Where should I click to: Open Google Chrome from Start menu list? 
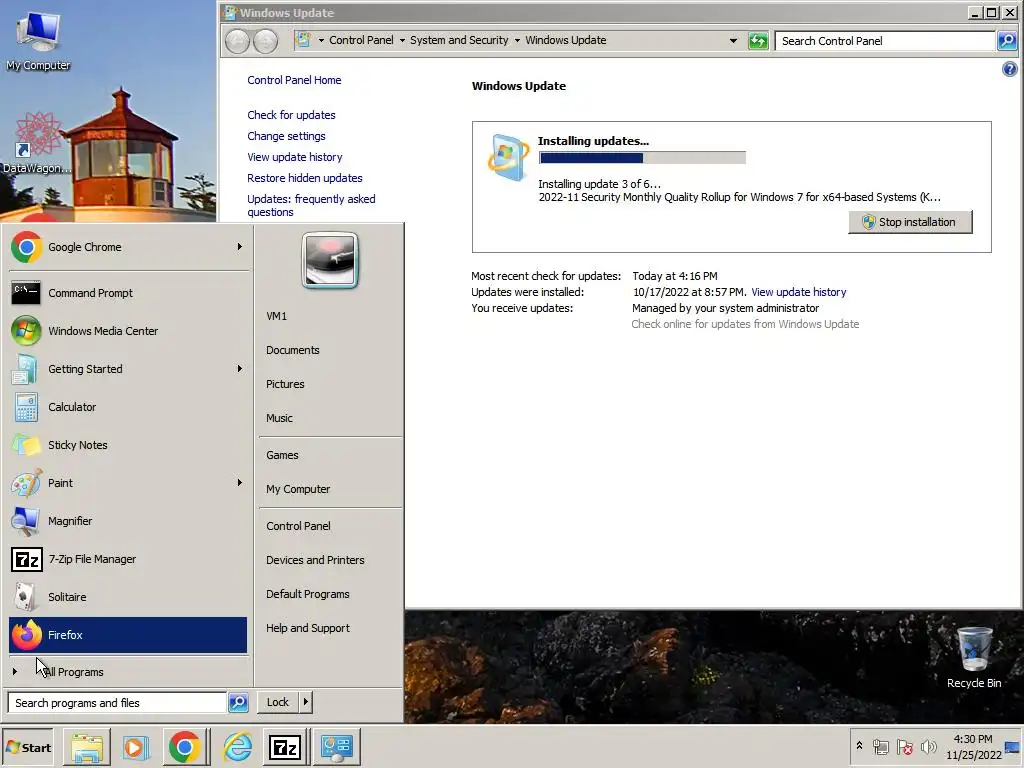click(128, 247)
